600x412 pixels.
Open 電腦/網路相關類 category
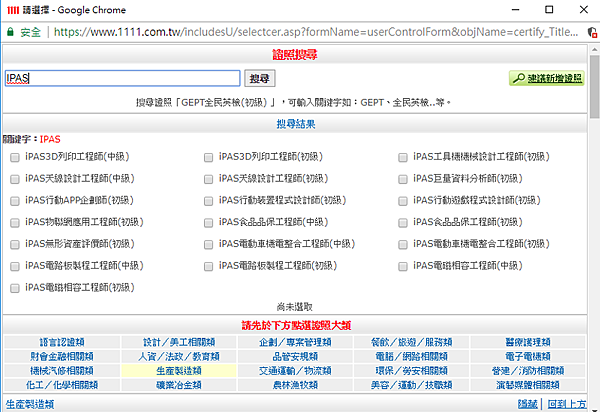pos(411,356)
